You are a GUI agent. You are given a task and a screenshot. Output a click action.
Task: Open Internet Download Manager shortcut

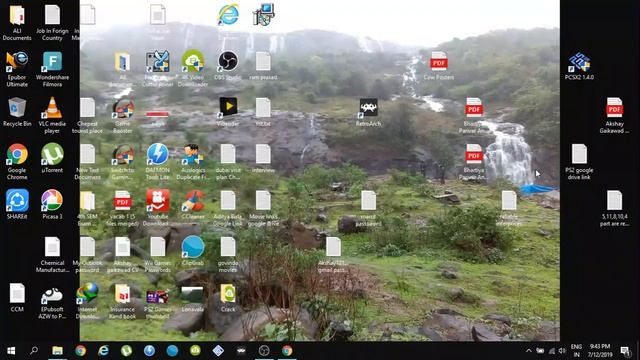(x=87, y=294)
